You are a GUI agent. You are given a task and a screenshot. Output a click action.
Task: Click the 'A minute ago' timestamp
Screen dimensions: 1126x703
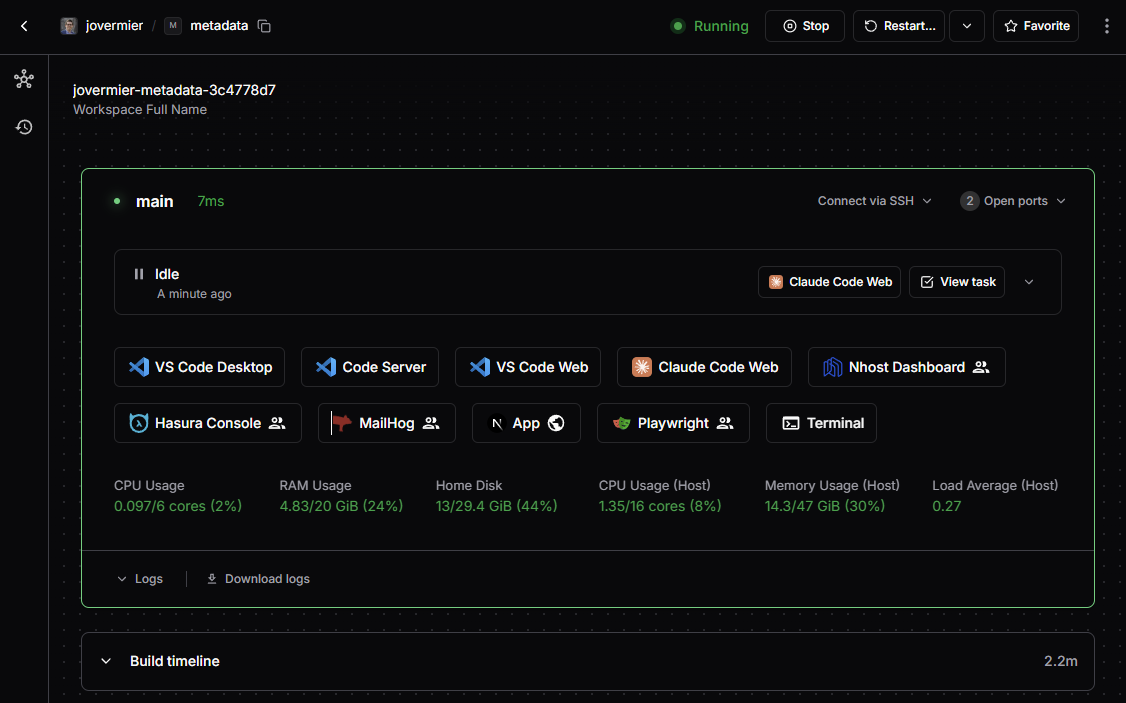pos(195,294)
